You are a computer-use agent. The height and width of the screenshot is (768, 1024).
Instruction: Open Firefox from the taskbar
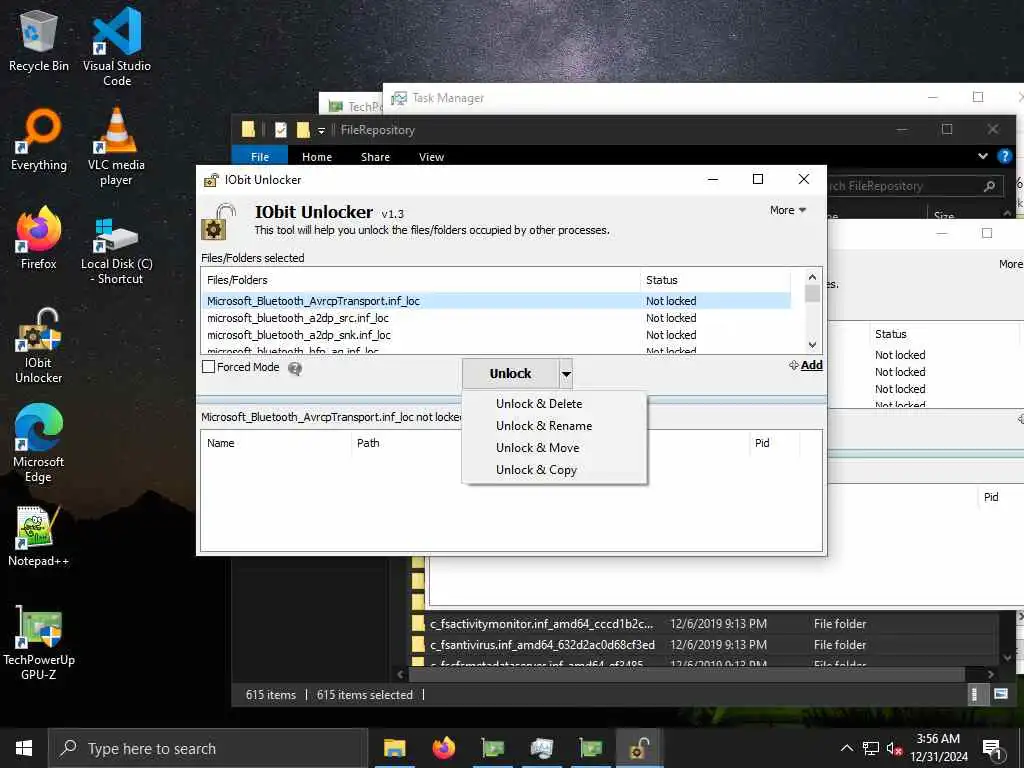443,748
